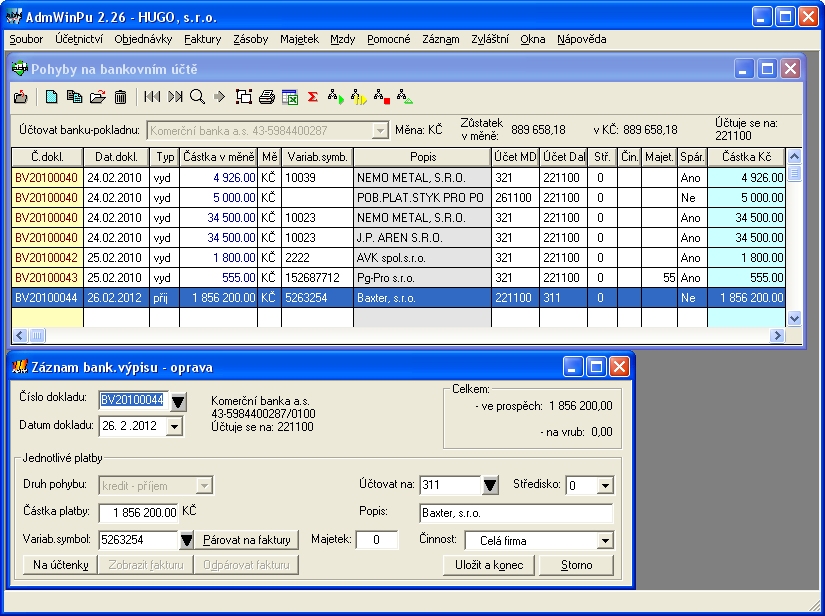The width and height of the screenshot is (825, 616).
Task: Click tree icon with red square
Action: pos(381,97)
